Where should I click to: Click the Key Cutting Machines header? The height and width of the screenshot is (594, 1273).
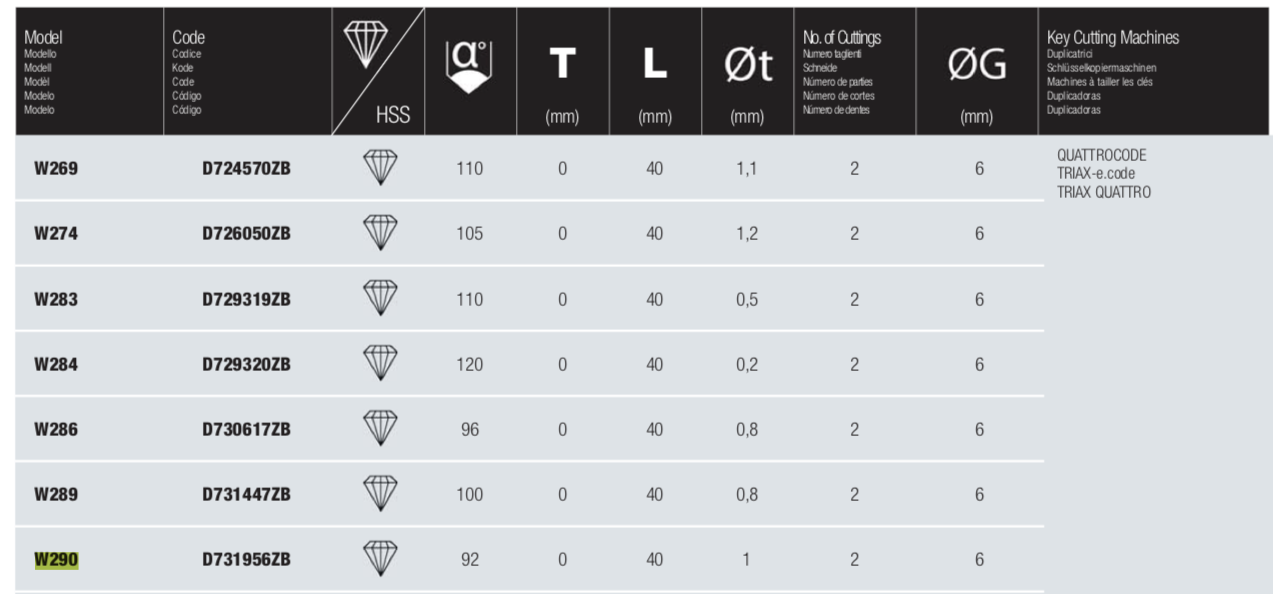(1112, 37)
